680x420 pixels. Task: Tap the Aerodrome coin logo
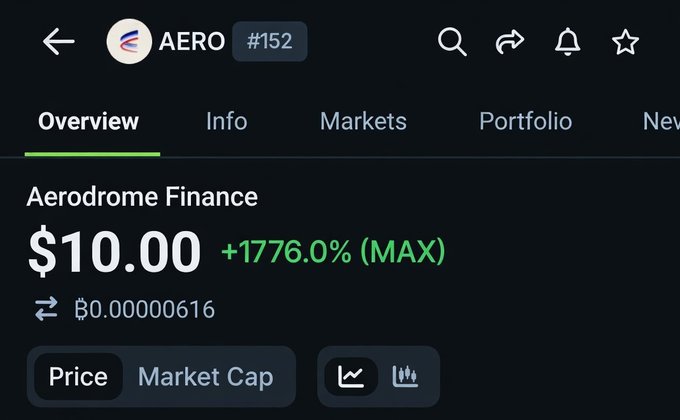tap(129, 42)
